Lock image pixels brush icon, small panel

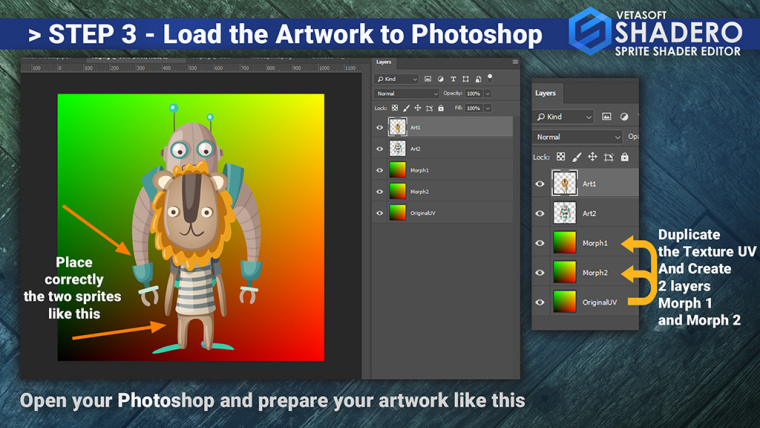406,108
